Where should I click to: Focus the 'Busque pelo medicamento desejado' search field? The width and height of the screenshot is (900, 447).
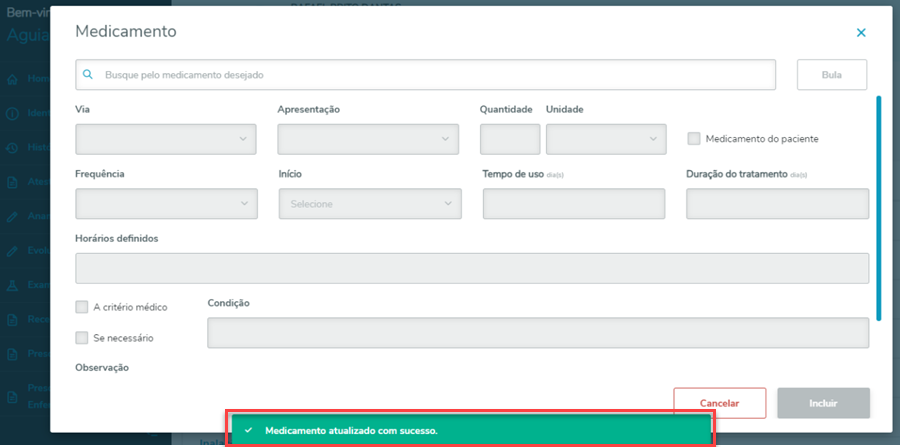(425, 75)
